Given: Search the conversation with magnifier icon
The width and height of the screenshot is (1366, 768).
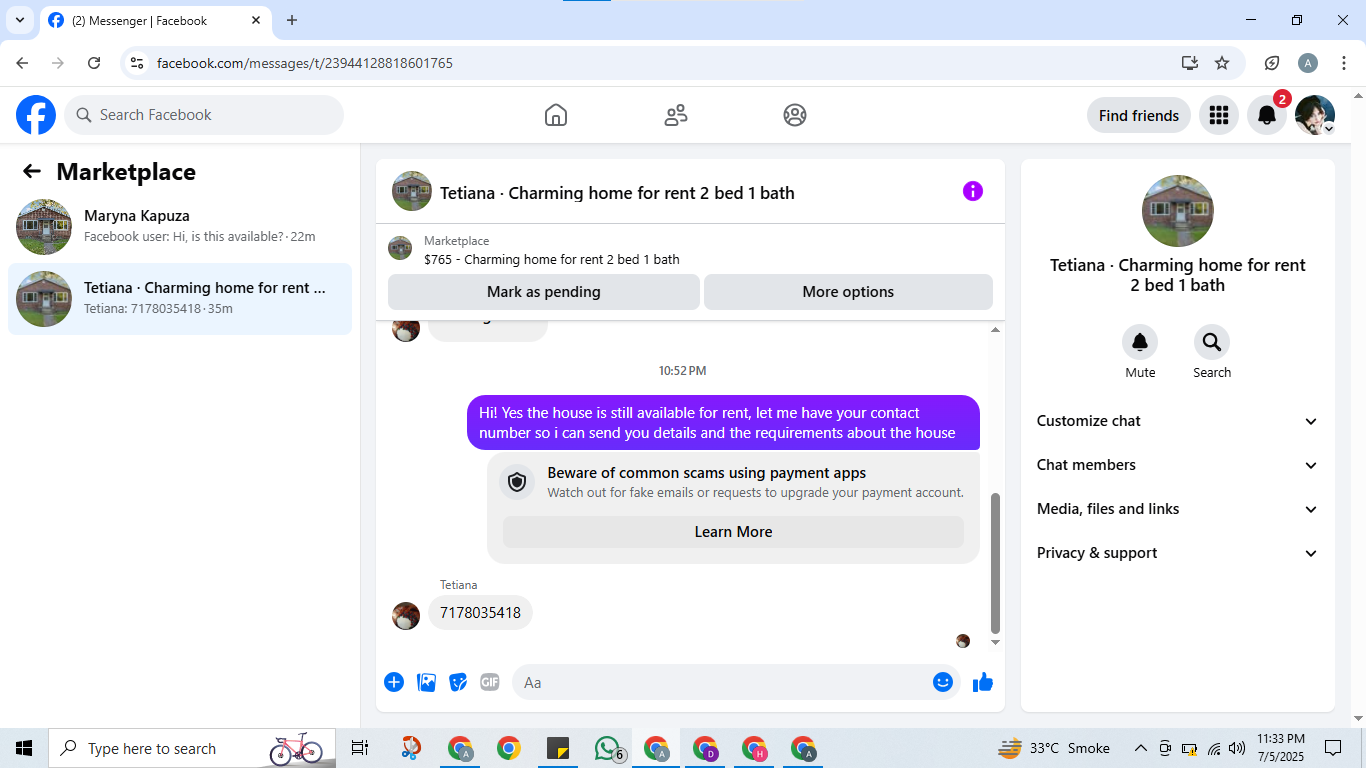Looking at the screenshot, I should pyautogui.click(x=1212, y=343).
